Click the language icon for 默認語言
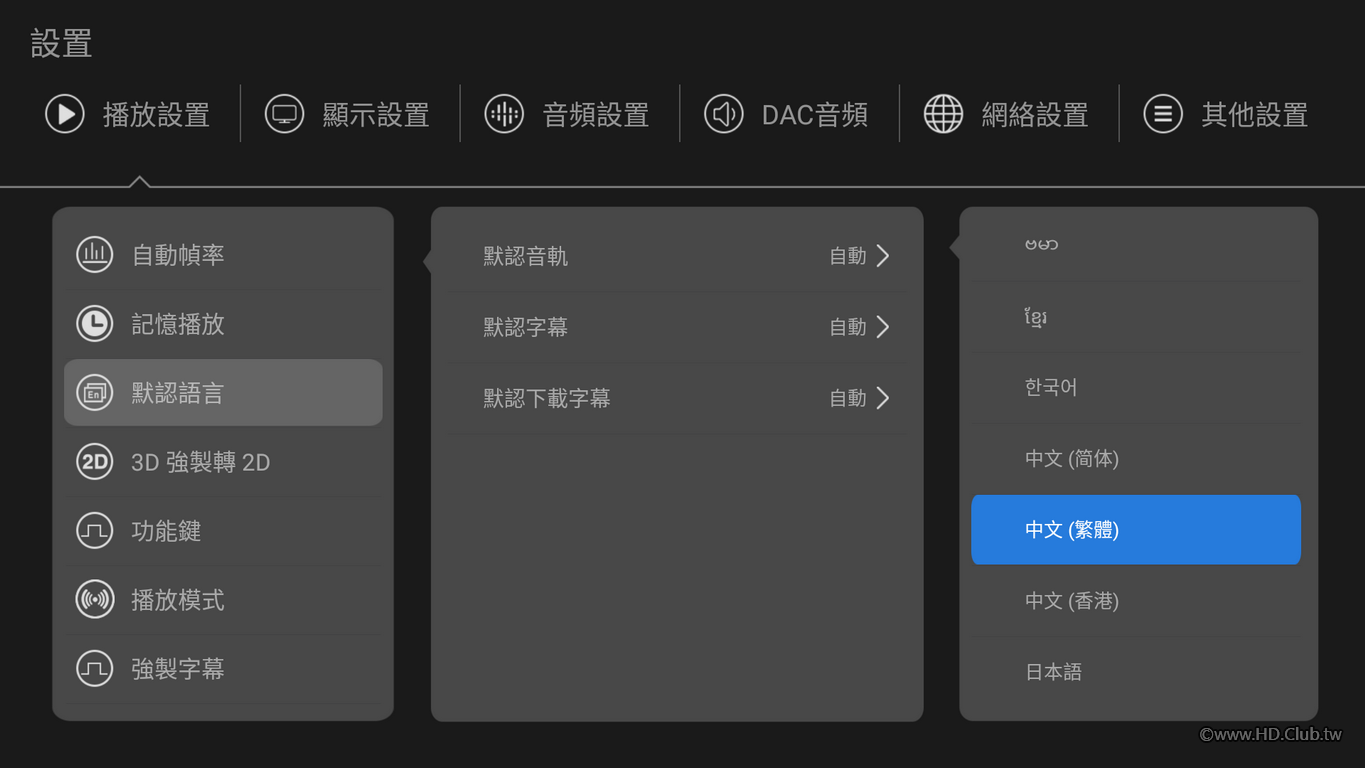 click(95, 393)
